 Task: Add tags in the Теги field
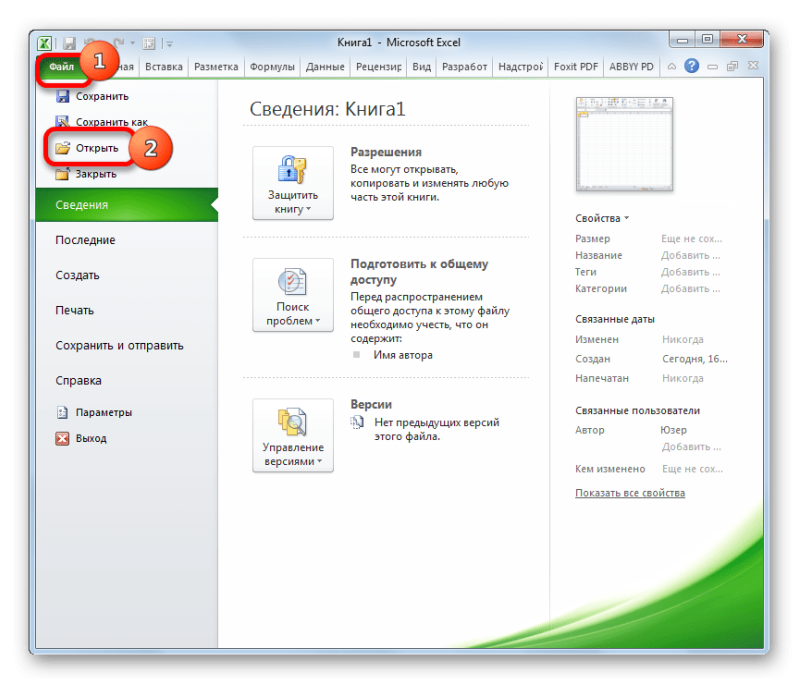[690, 272]
